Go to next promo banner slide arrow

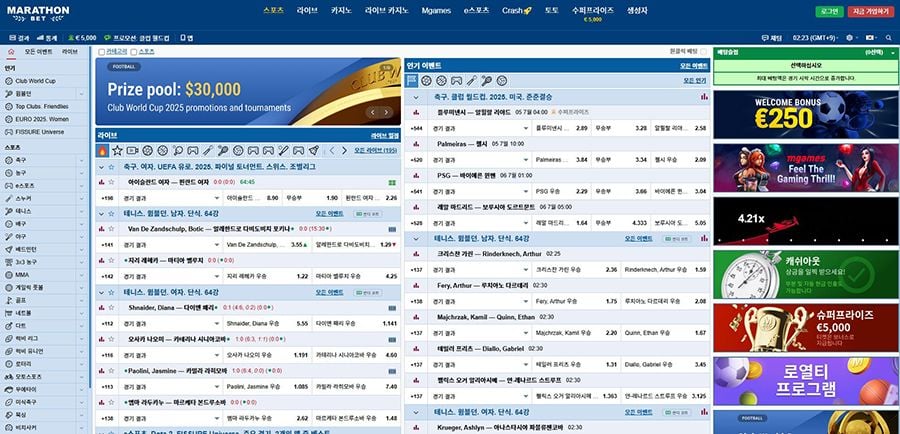click(x=386, y=113)
